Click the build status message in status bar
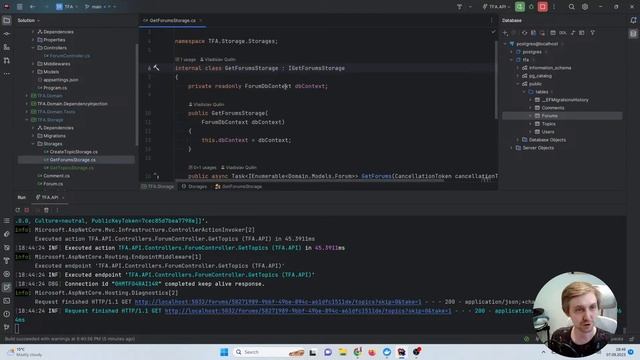This screenshot has height=360, width=640. click(x=70, y=339)
